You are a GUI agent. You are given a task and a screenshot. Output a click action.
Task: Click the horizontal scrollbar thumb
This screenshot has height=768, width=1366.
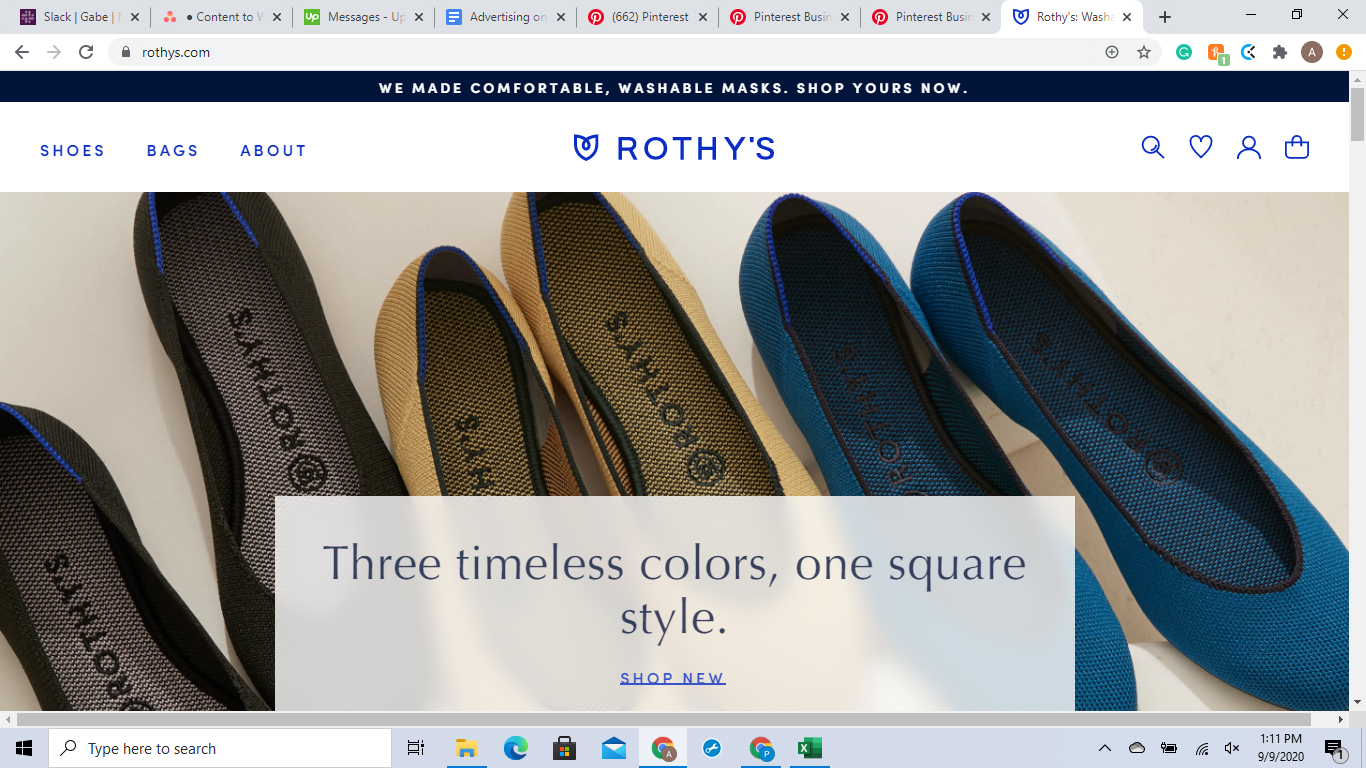click(x=664, y=719)
